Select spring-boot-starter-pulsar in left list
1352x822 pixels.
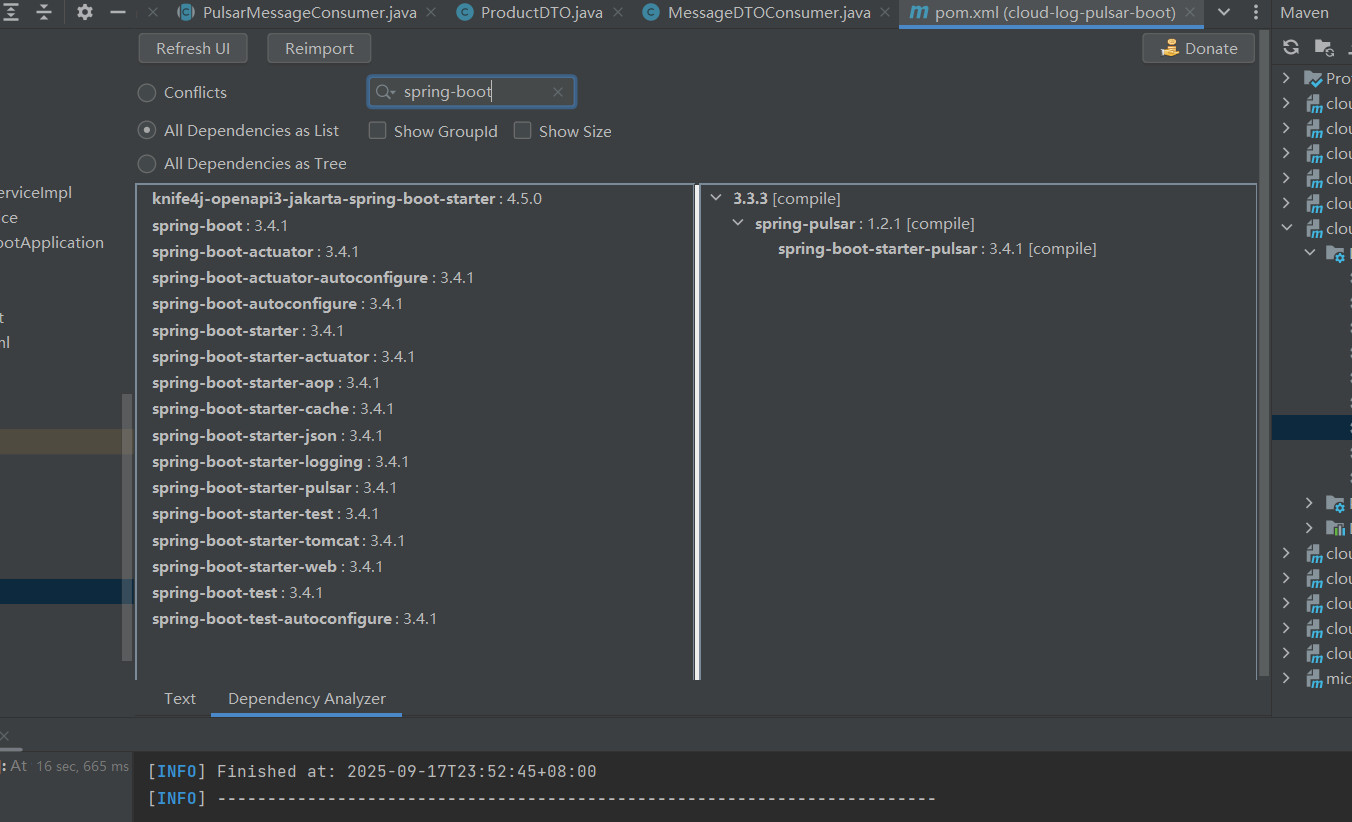point(274,488)
